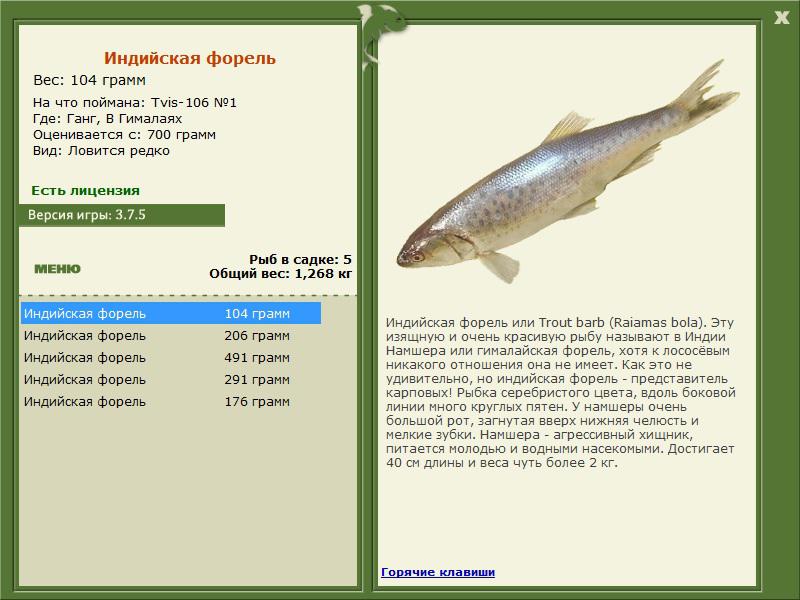Select the Индийская форель 491 грамм row
Screen dimensions: 800x600
pos(171,357)
